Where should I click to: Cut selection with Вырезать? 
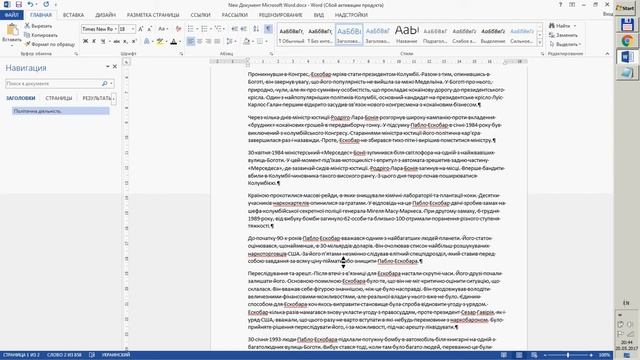point(38,26)
